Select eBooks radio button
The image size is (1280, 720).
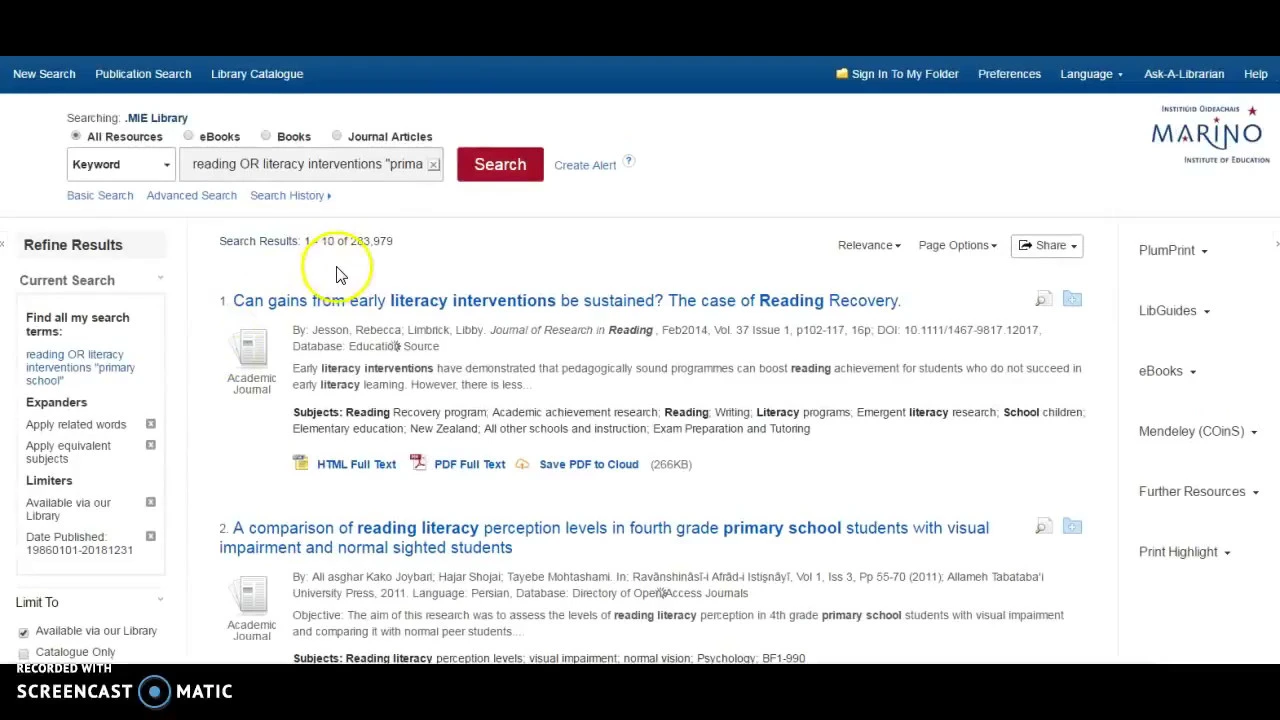pos(188,136)
